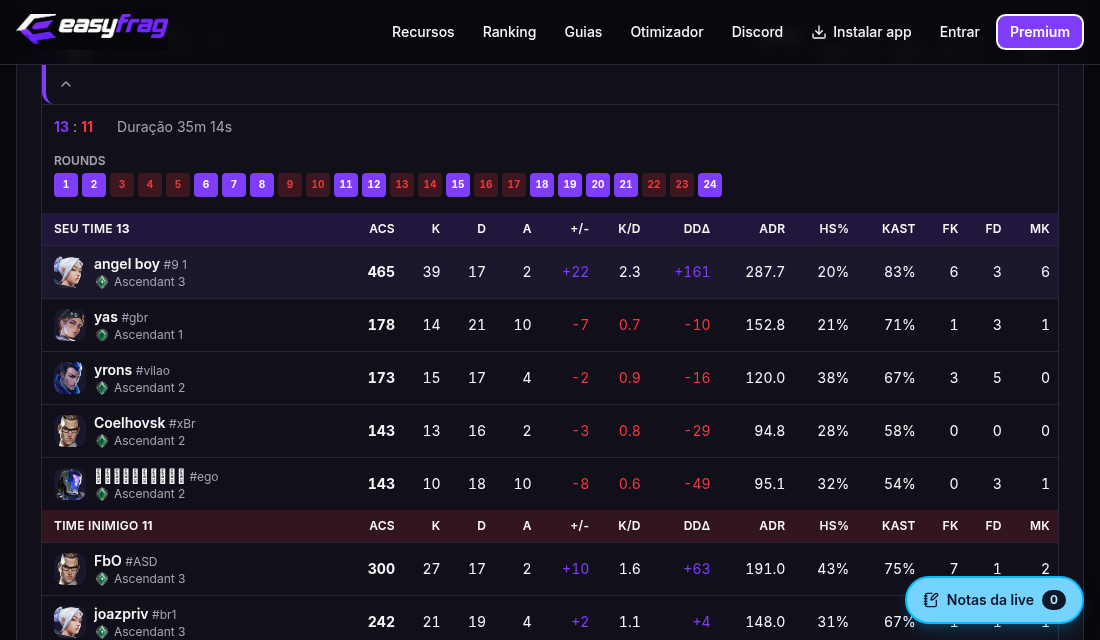Image resolution: width=1100 pixels, height=640 pixels.
Task: Open the Notas da live button
Action: point(994,600)
